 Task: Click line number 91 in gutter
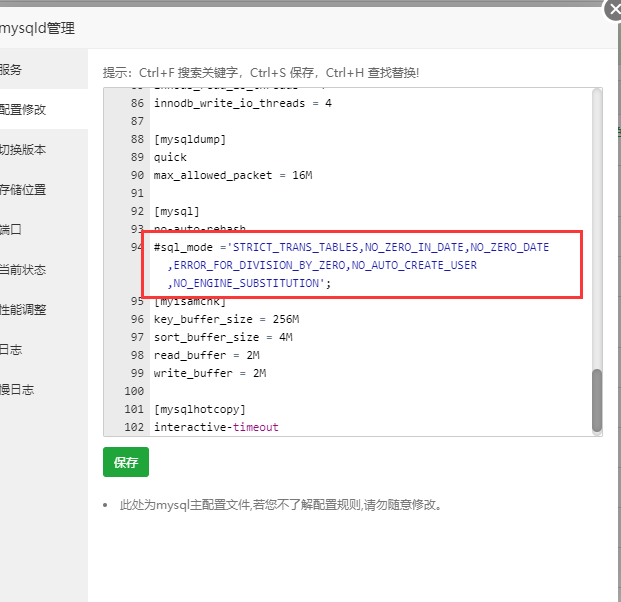(137, 193)
